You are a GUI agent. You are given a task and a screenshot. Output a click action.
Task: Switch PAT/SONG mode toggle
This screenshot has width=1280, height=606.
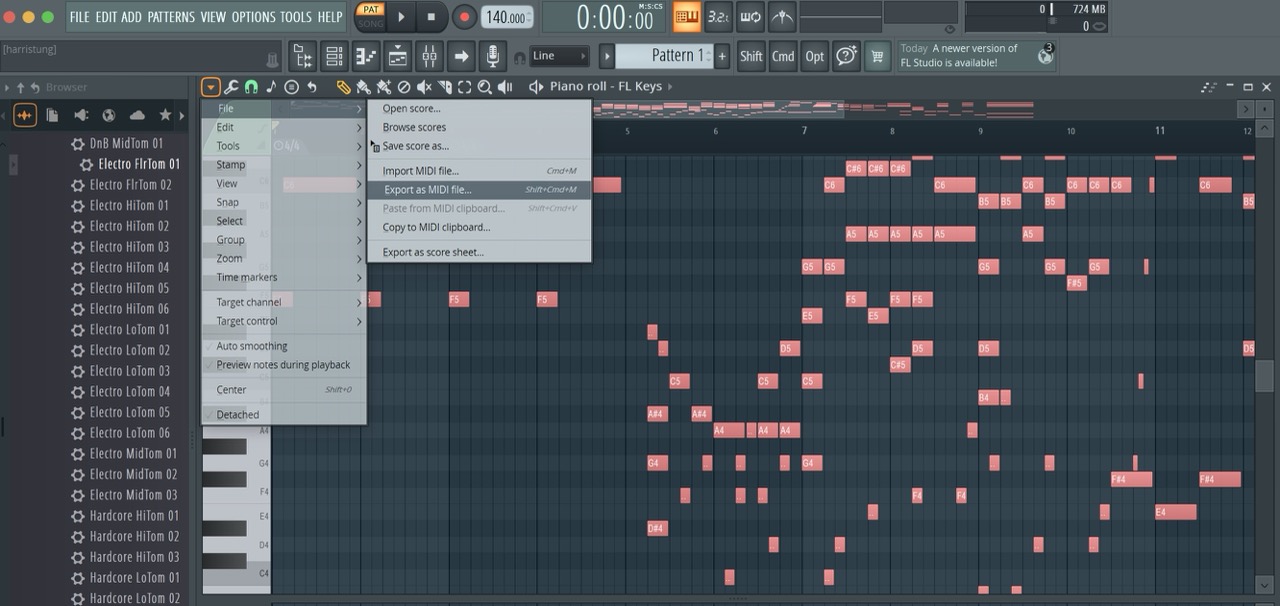click(370, 17)
